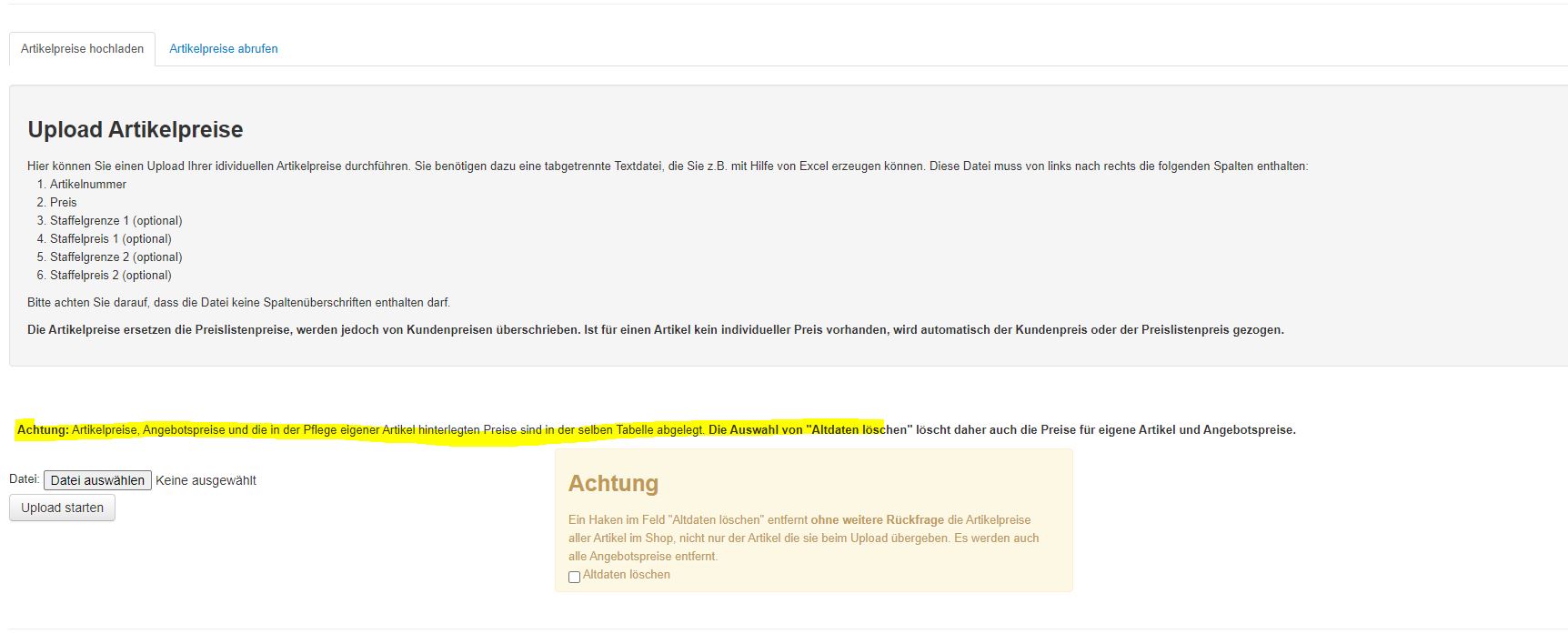Click the "Keine ausgewählt" file status text
The width and height of the screenshot is (1568, 634).
tap(206, 480)
